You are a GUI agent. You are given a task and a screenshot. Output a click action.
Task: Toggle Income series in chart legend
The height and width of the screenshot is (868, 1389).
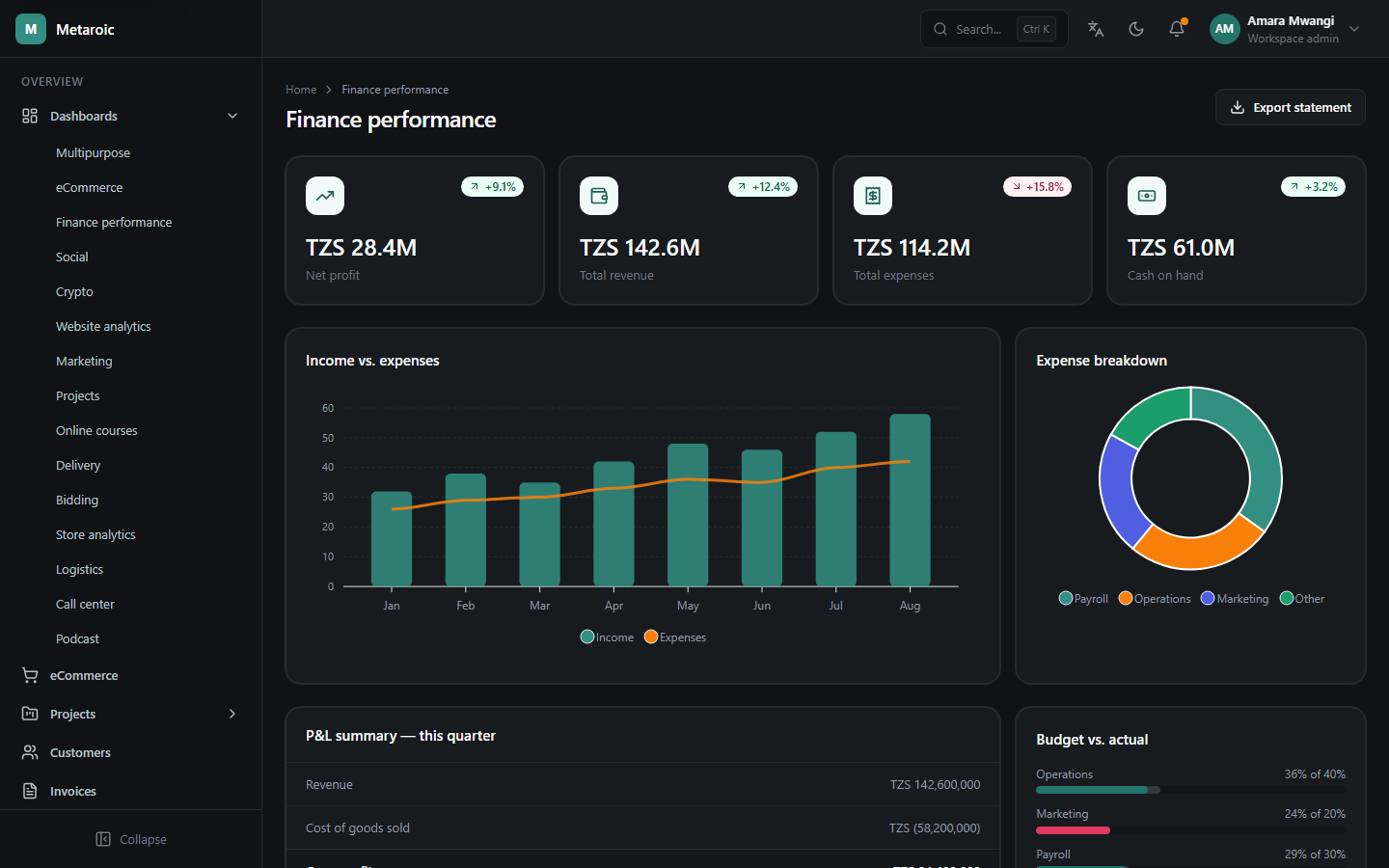(607, 637)
